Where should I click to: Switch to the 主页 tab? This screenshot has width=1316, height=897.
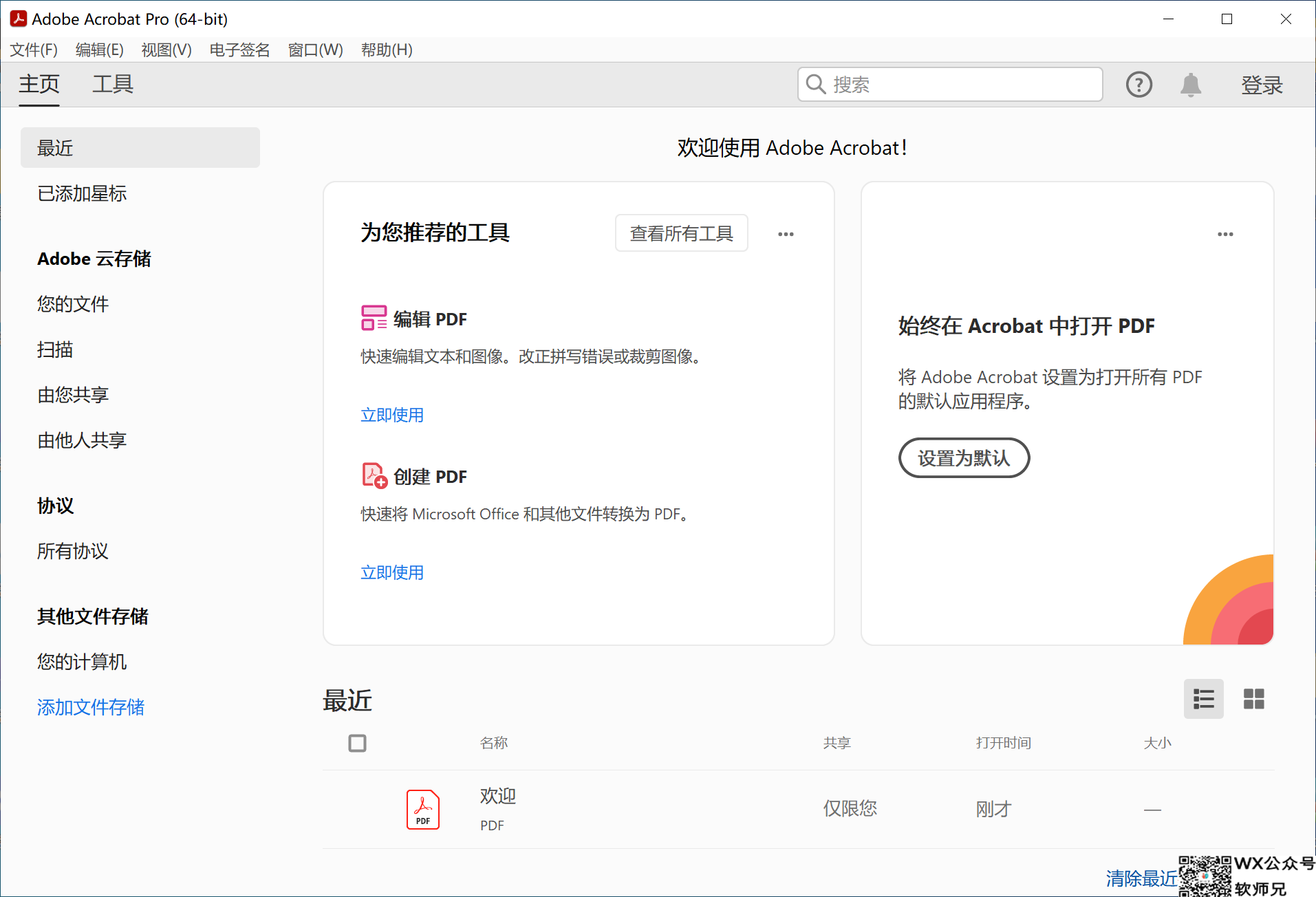[x=39, y=85]
